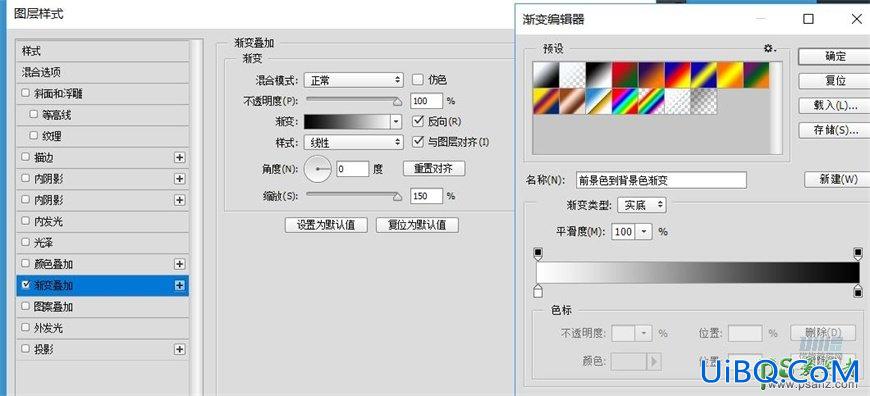870x396 pixels.
Task: Choose the solid rainbow spectrum preset
Action: click(x=625, y=101)
